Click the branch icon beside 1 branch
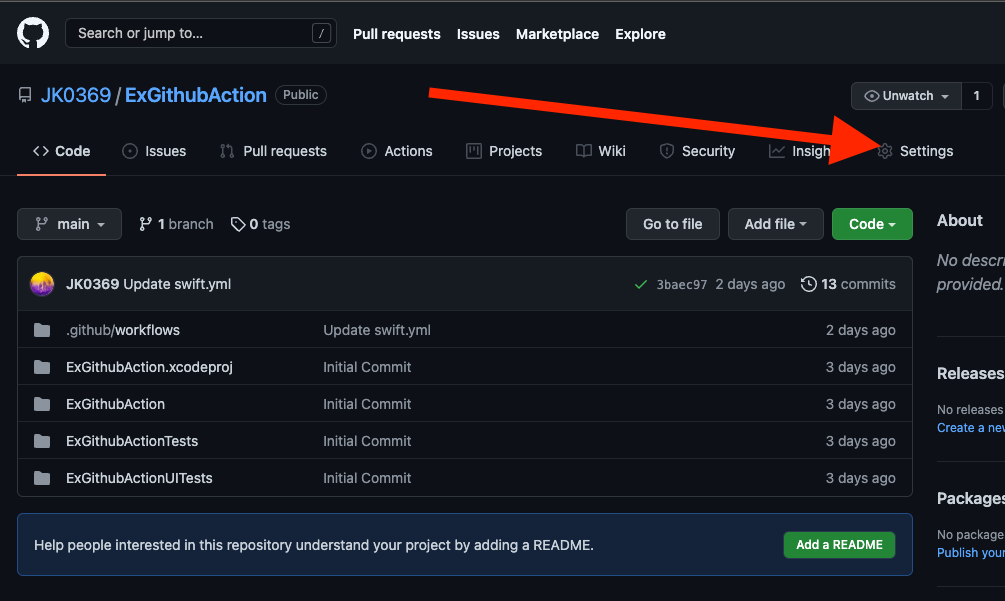1005x601 pixels. pyautogui.click(x=145, y=224)
